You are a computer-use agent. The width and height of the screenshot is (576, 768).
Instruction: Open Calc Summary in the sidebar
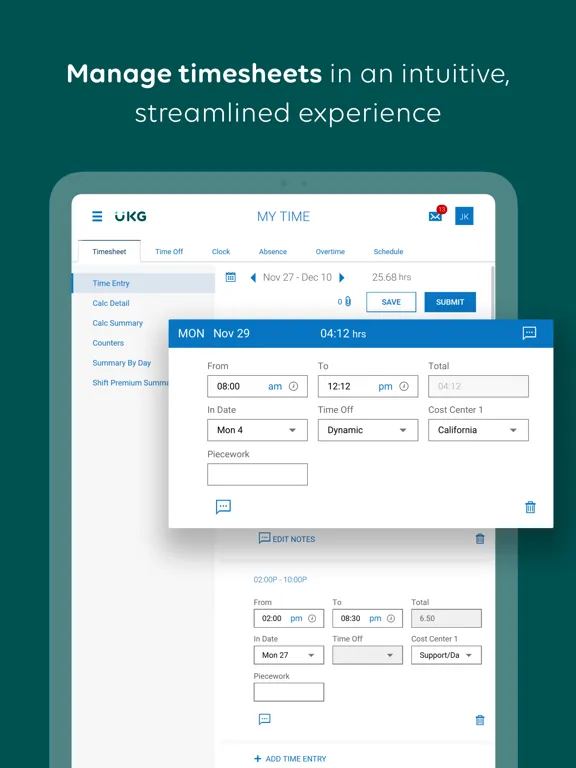point(118,323)
